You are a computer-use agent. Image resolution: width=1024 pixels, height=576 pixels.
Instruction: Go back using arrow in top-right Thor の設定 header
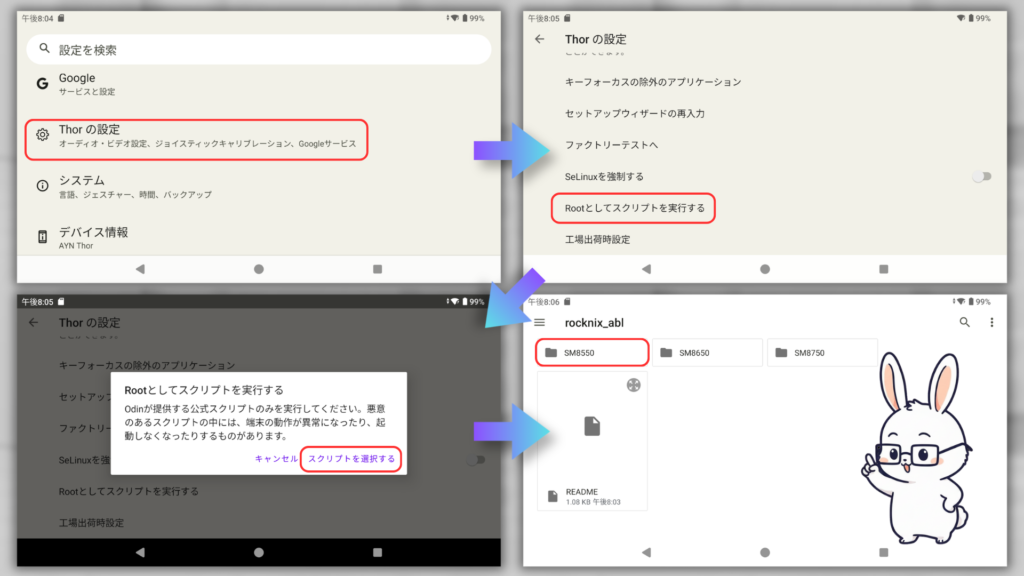click(539, 39)
